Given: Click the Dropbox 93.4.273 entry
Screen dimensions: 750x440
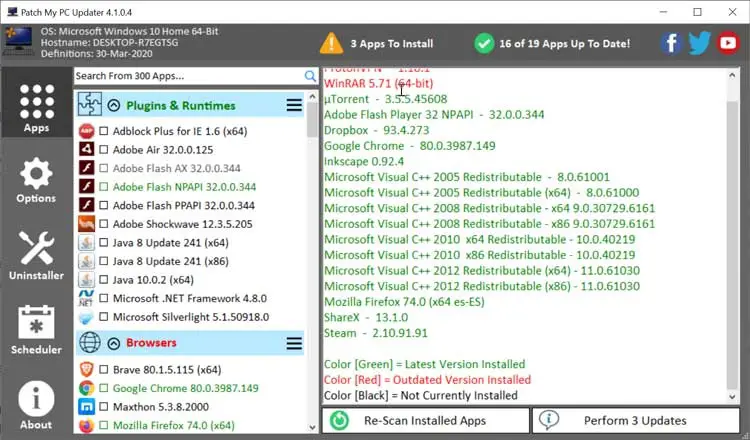Looking at the screenshot, I should coord(376,130).
